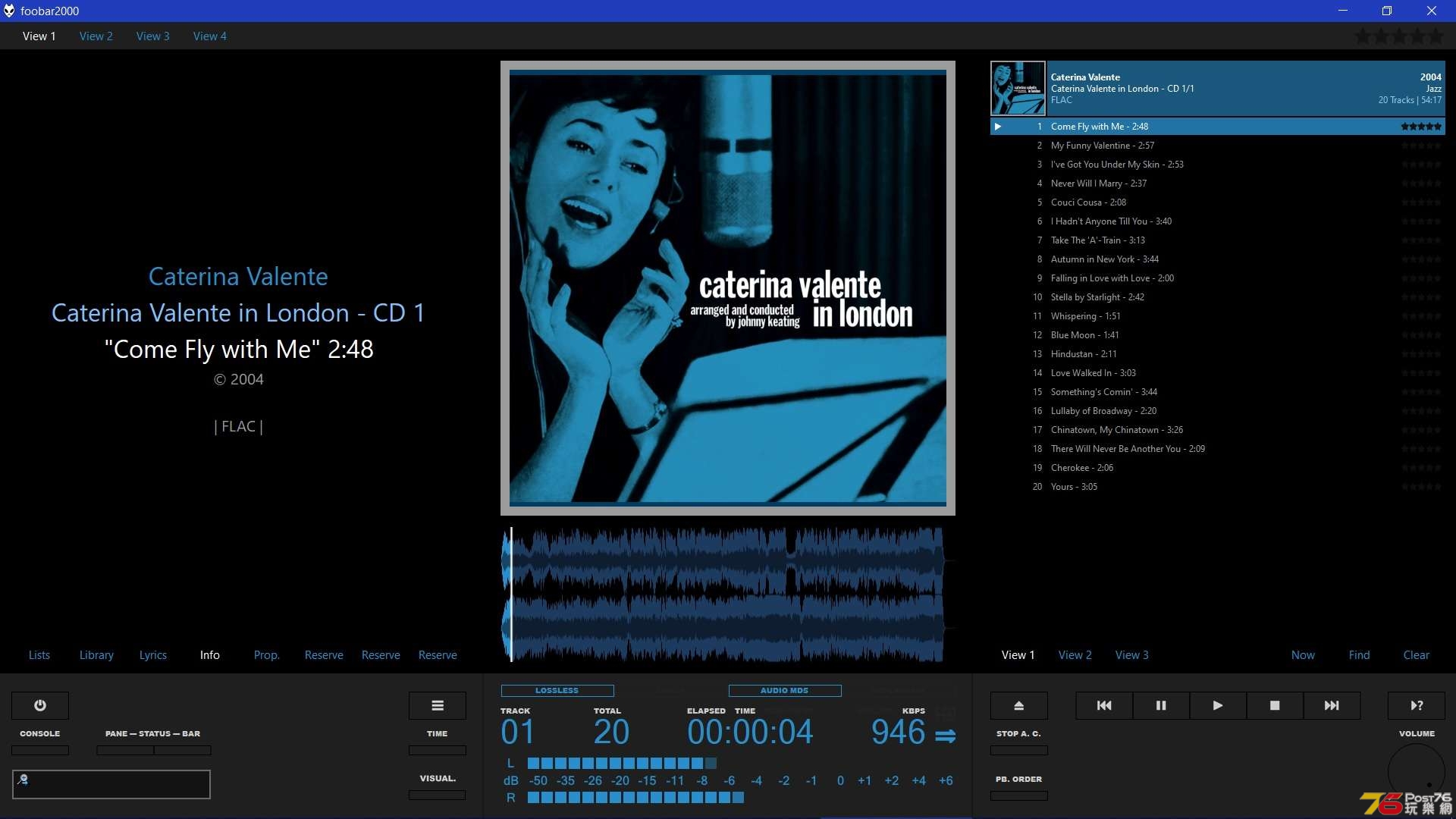The width and height of the screenshot is (1456, 819).
Task: Switch to top View 2 tab
Action: point(96,36)
